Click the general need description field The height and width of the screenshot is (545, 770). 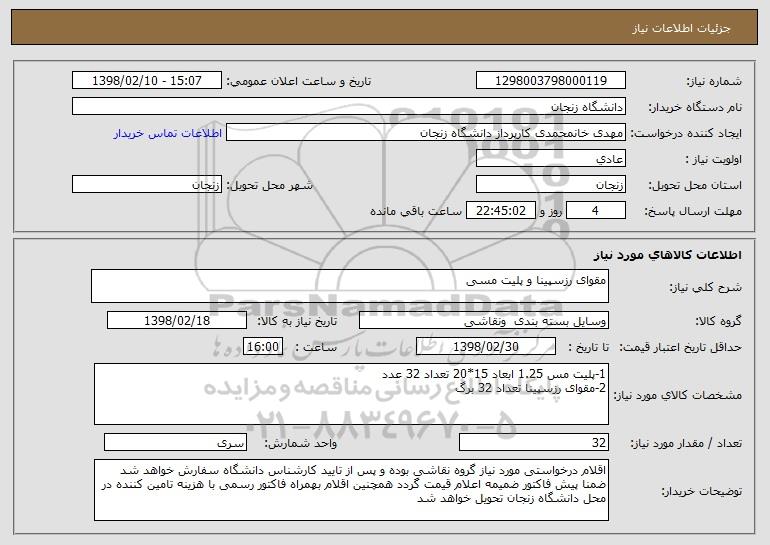click(350, 286)
